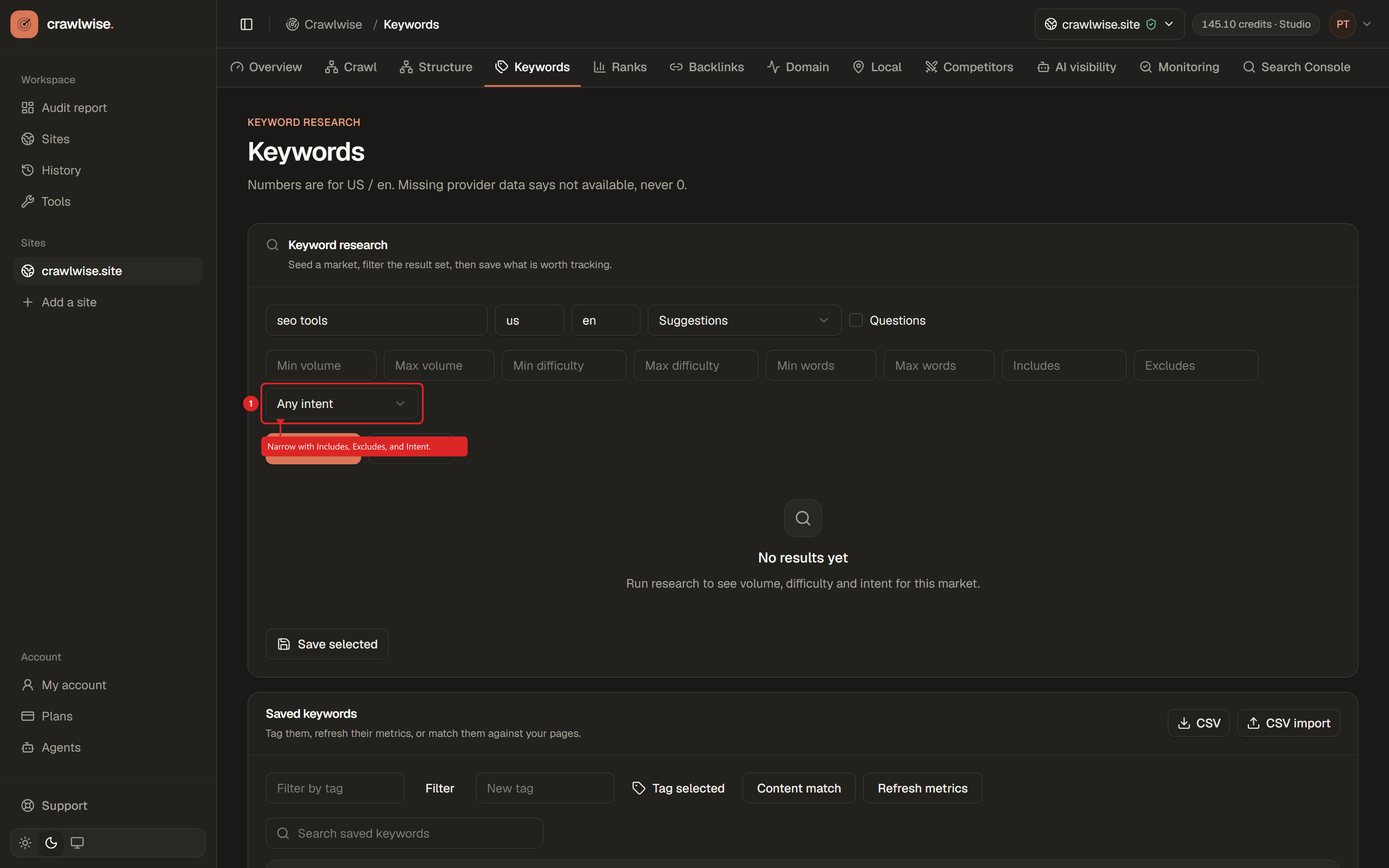The height and width of the screenshot is (868, 1389).
Task: Click the Min difficulty field
Action: point(564,366)
